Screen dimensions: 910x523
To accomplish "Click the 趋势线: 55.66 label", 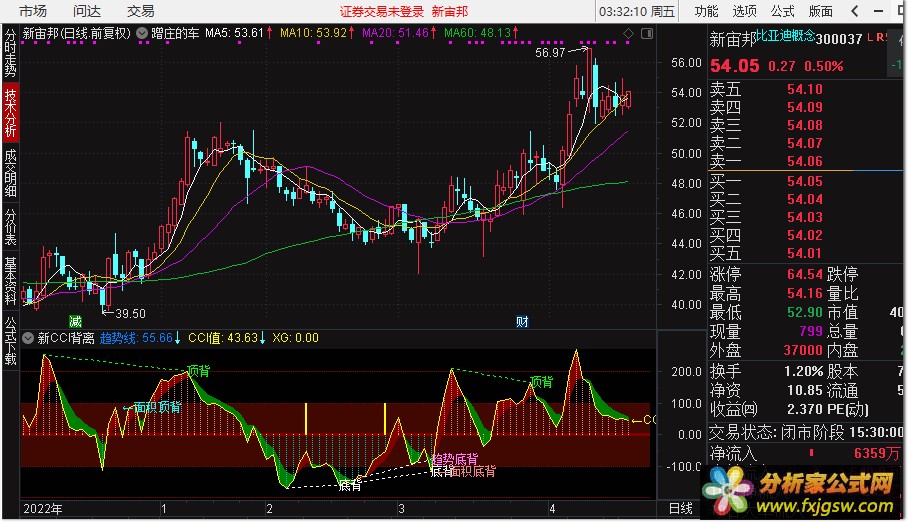I will pos(136,338).
